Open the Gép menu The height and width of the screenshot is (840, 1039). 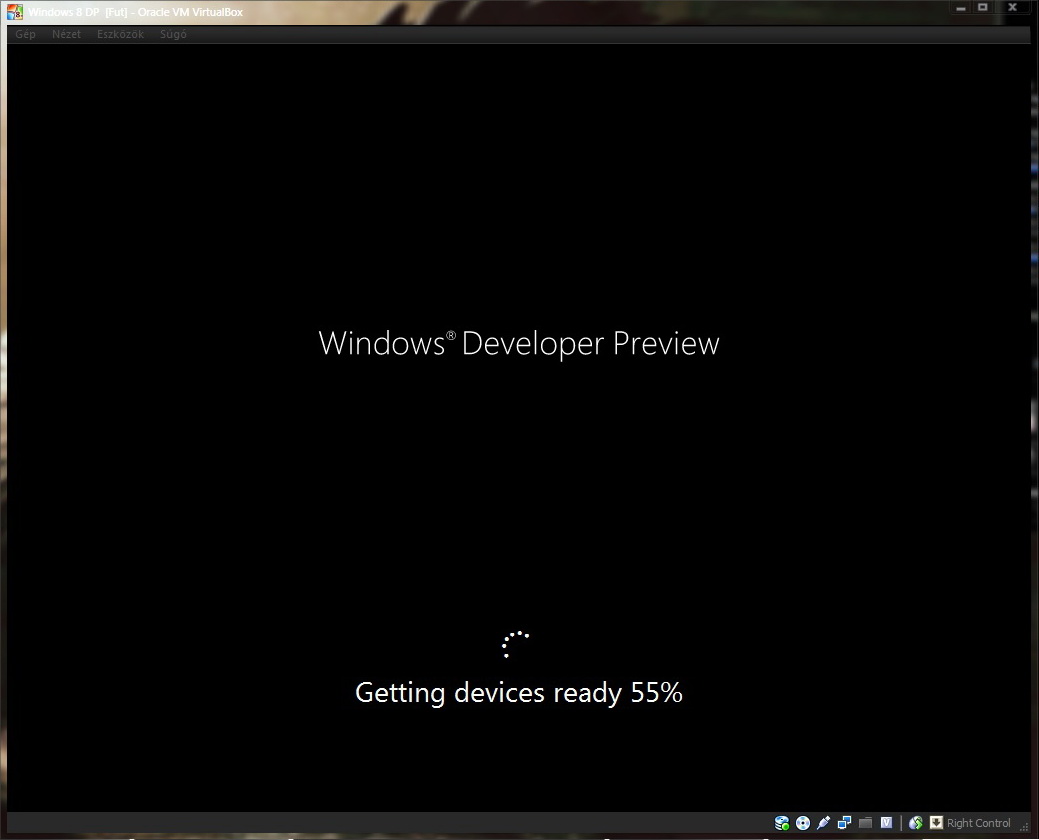[x=25, y=34]
